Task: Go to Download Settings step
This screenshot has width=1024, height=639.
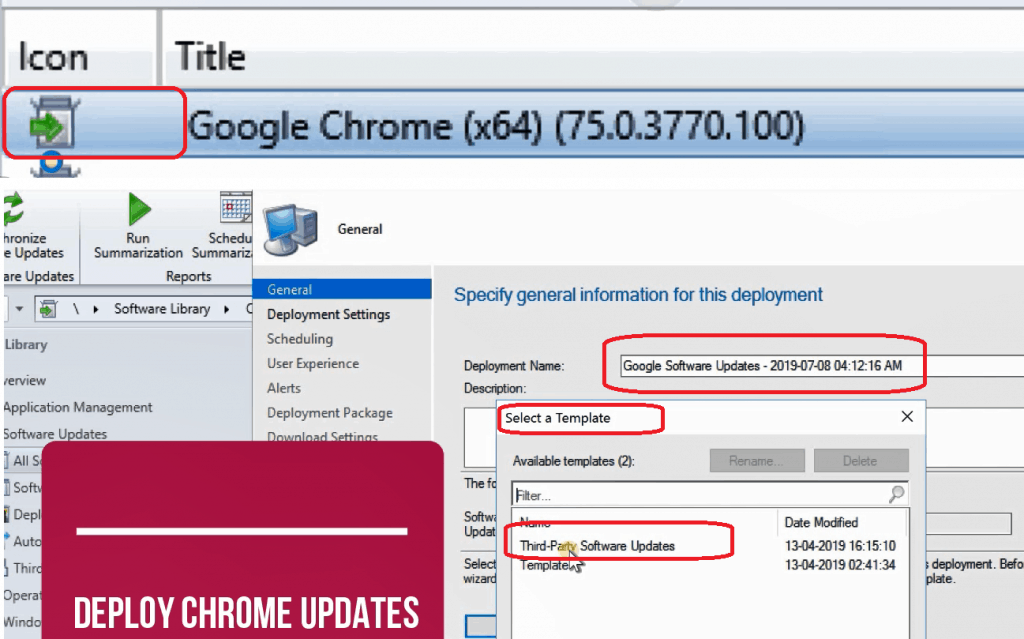Action: point(322,436)
